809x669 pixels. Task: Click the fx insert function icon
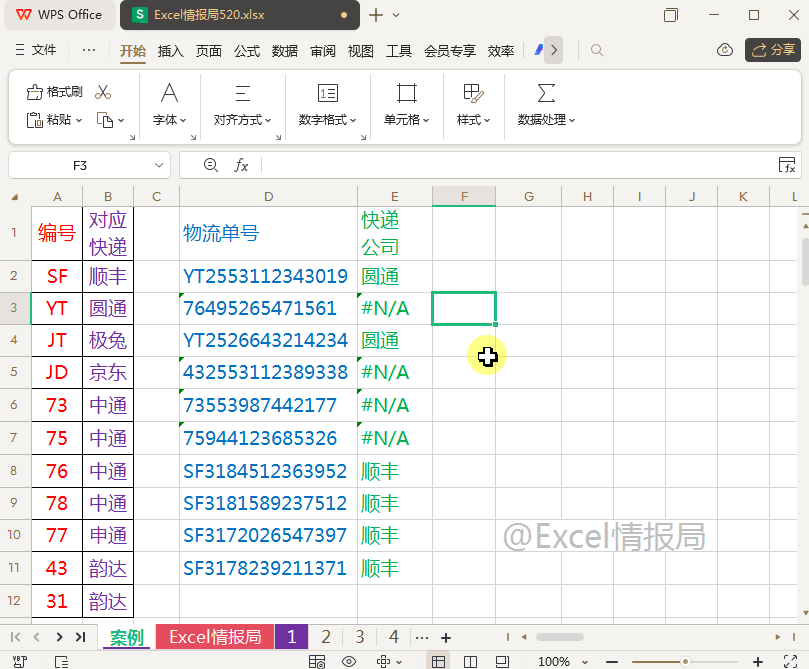[x=241, y=165]
